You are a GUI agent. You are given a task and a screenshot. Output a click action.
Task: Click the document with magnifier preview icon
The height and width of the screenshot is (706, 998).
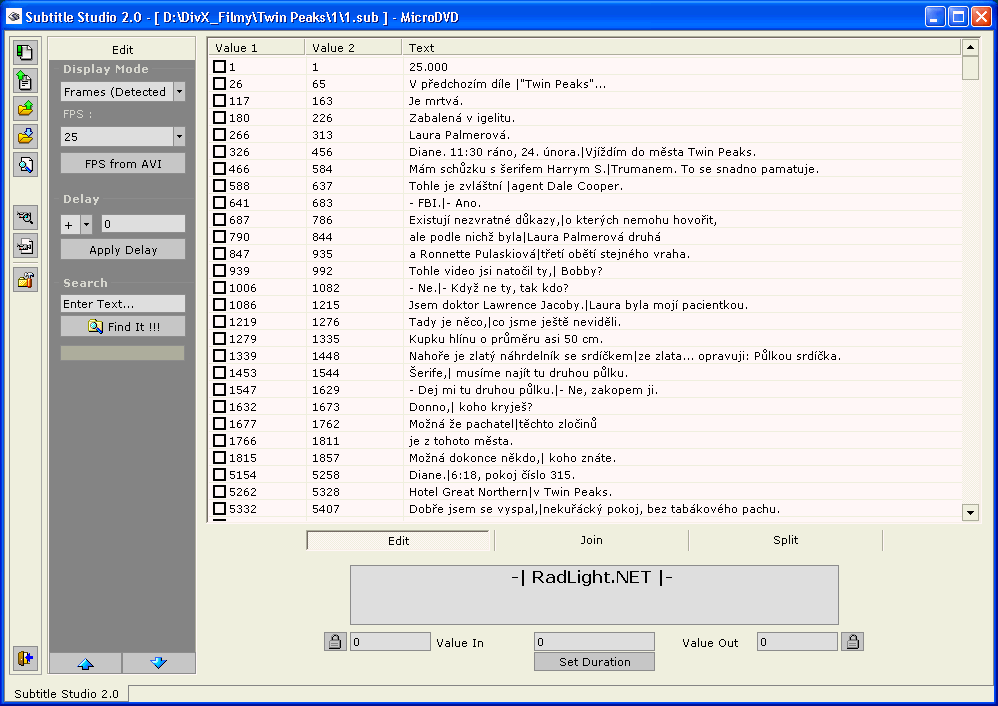(x=25, y=165)
